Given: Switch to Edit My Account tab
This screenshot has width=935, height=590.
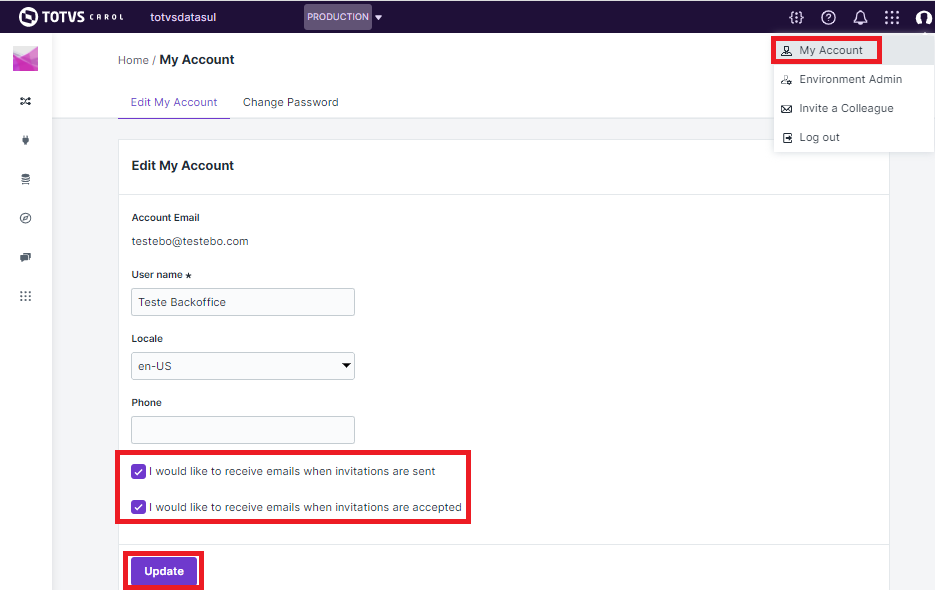Looking at the screenshot, I should [x=174, y=102].
